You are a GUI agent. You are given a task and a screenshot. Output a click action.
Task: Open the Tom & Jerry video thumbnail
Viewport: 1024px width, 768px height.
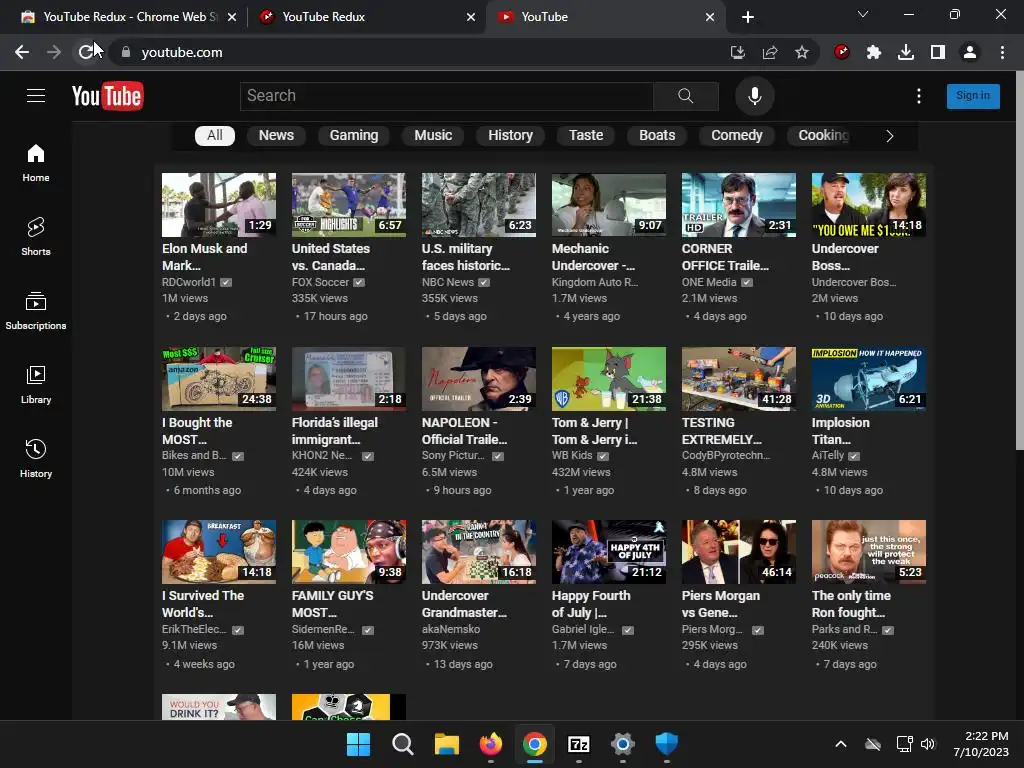pos(609,379)
